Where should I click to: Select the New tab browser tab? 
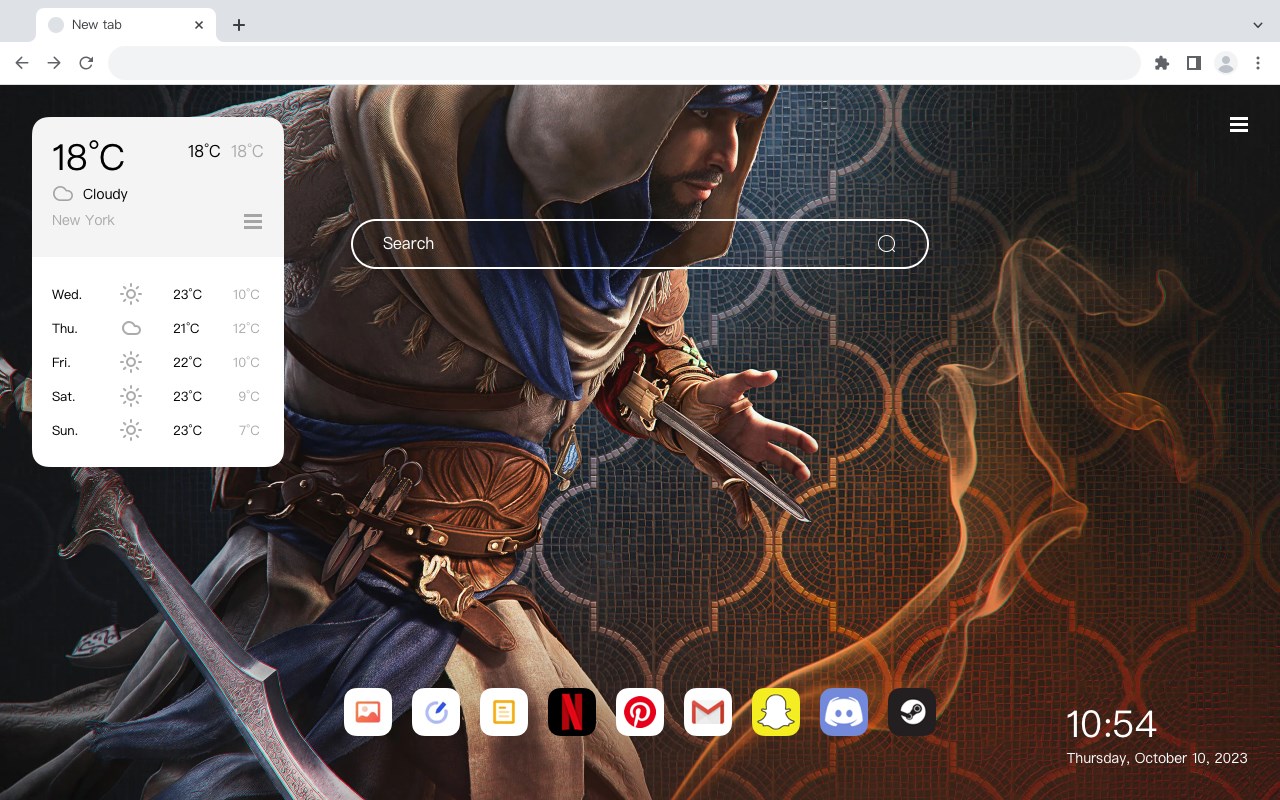pos(126,25)
